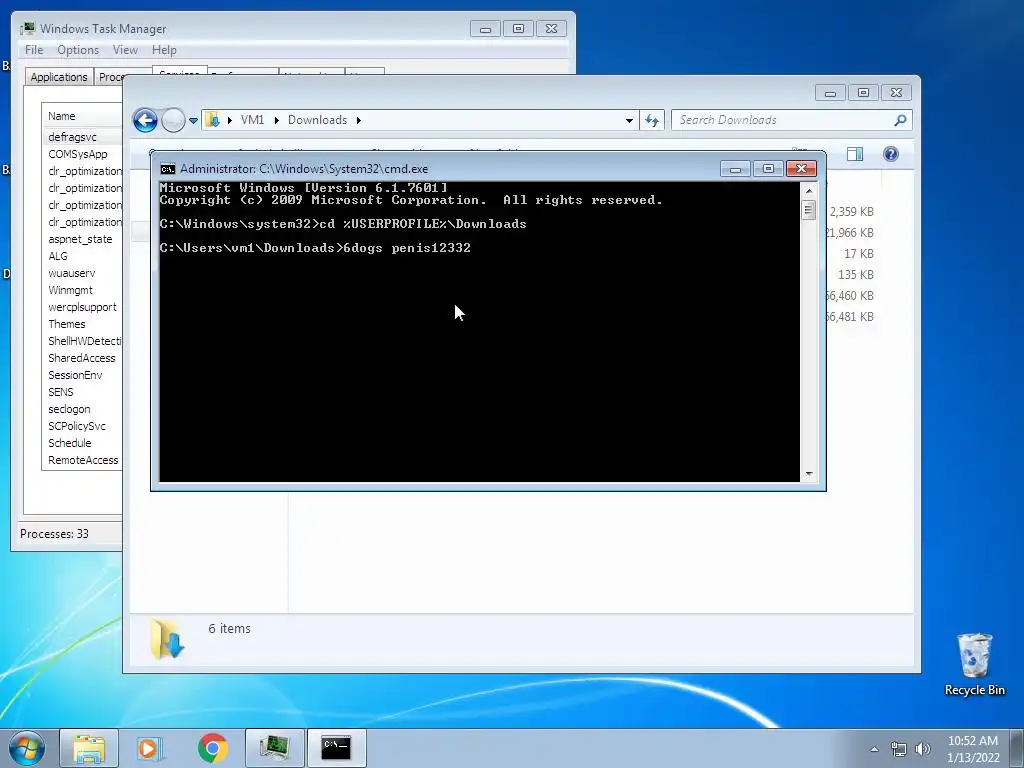Select RemoteAccess service row
This screenshot has width=1024, height=768.
tap(82, 460)
